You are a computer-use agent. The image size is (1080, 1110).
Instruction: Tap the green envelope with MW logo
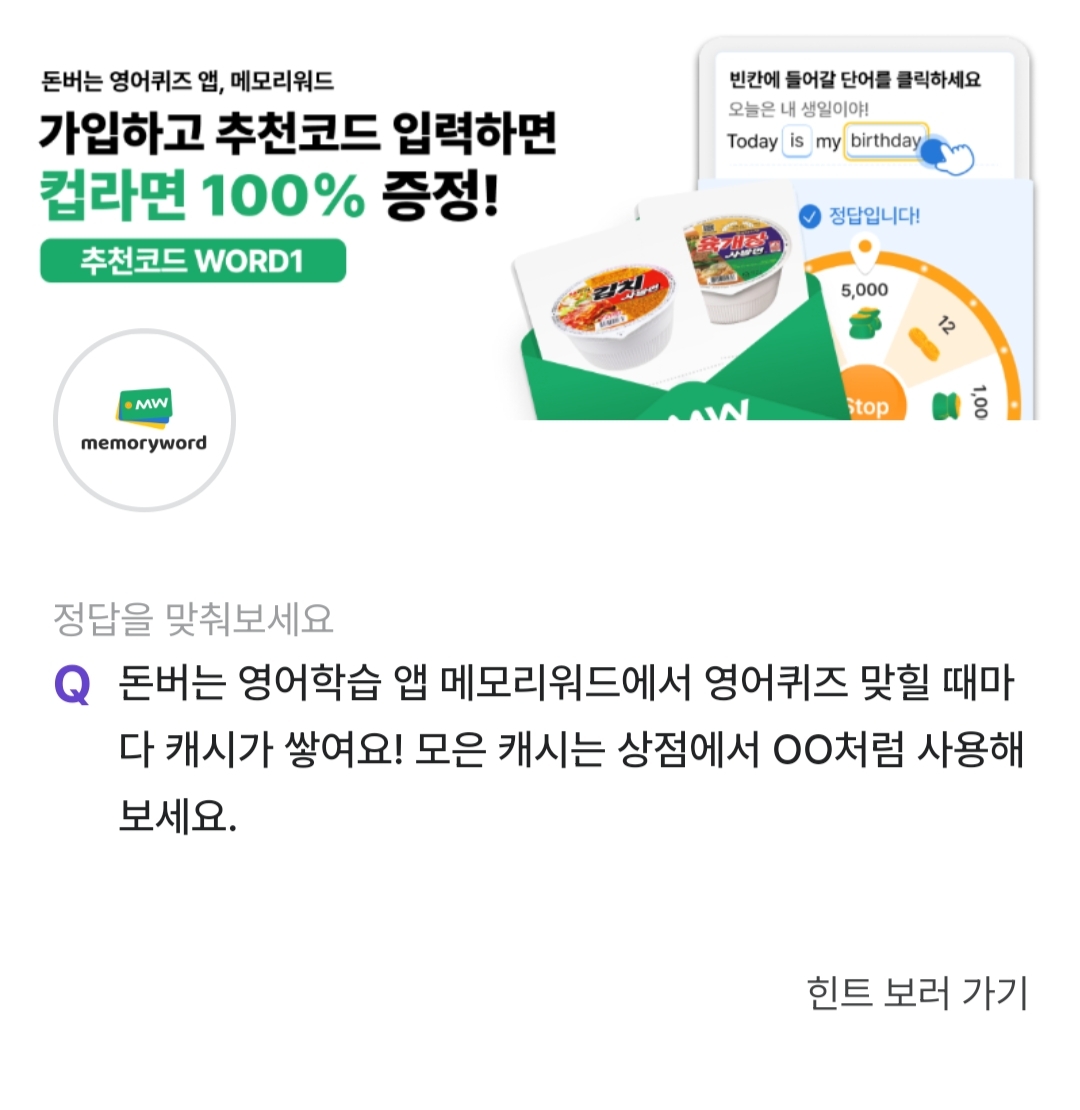pos(679,368)
